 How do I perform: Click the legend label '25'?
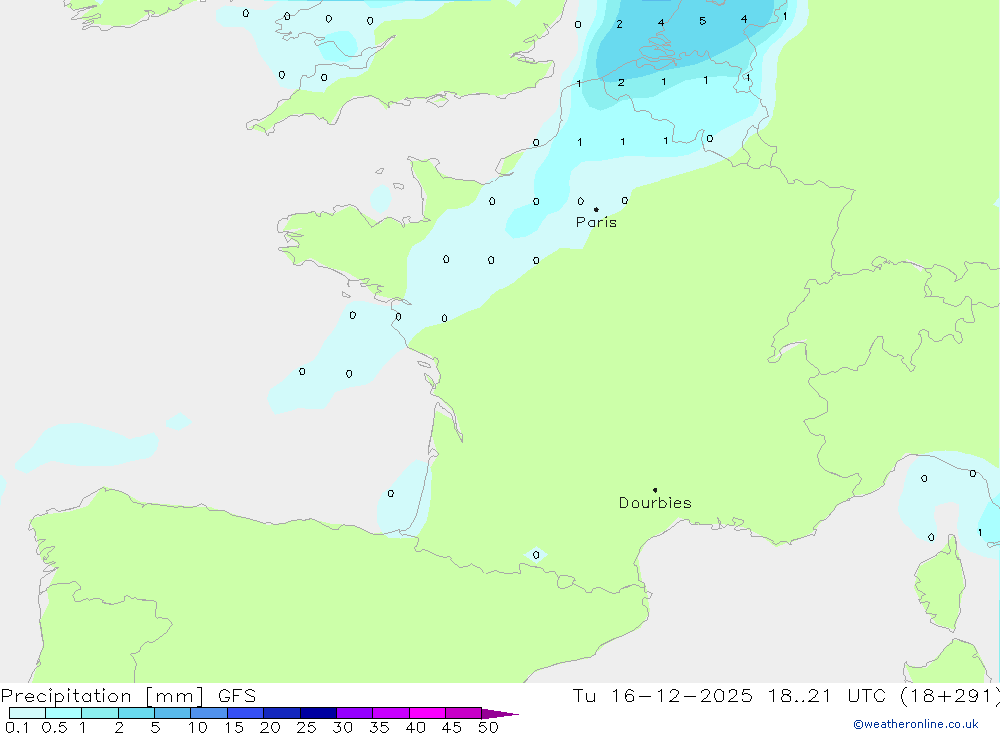point(306,727)
